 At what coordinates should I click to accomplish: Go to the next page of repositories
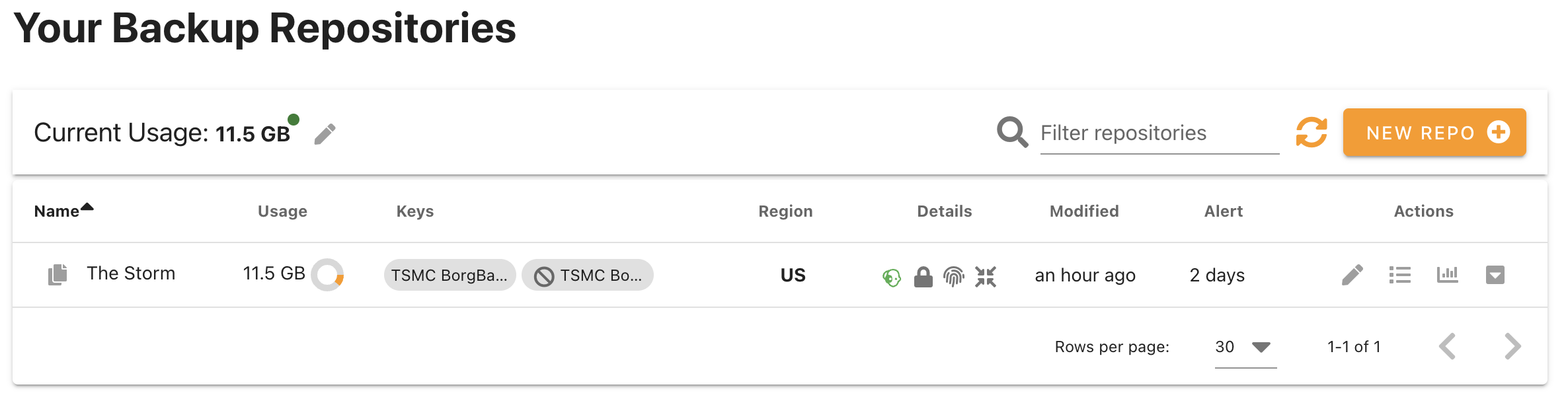click(1512, 347)
